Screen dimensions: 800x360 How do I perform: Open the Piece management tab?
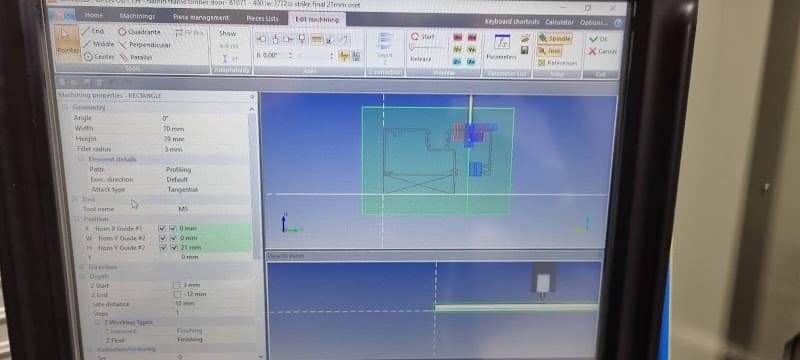[x=201, y=17]
